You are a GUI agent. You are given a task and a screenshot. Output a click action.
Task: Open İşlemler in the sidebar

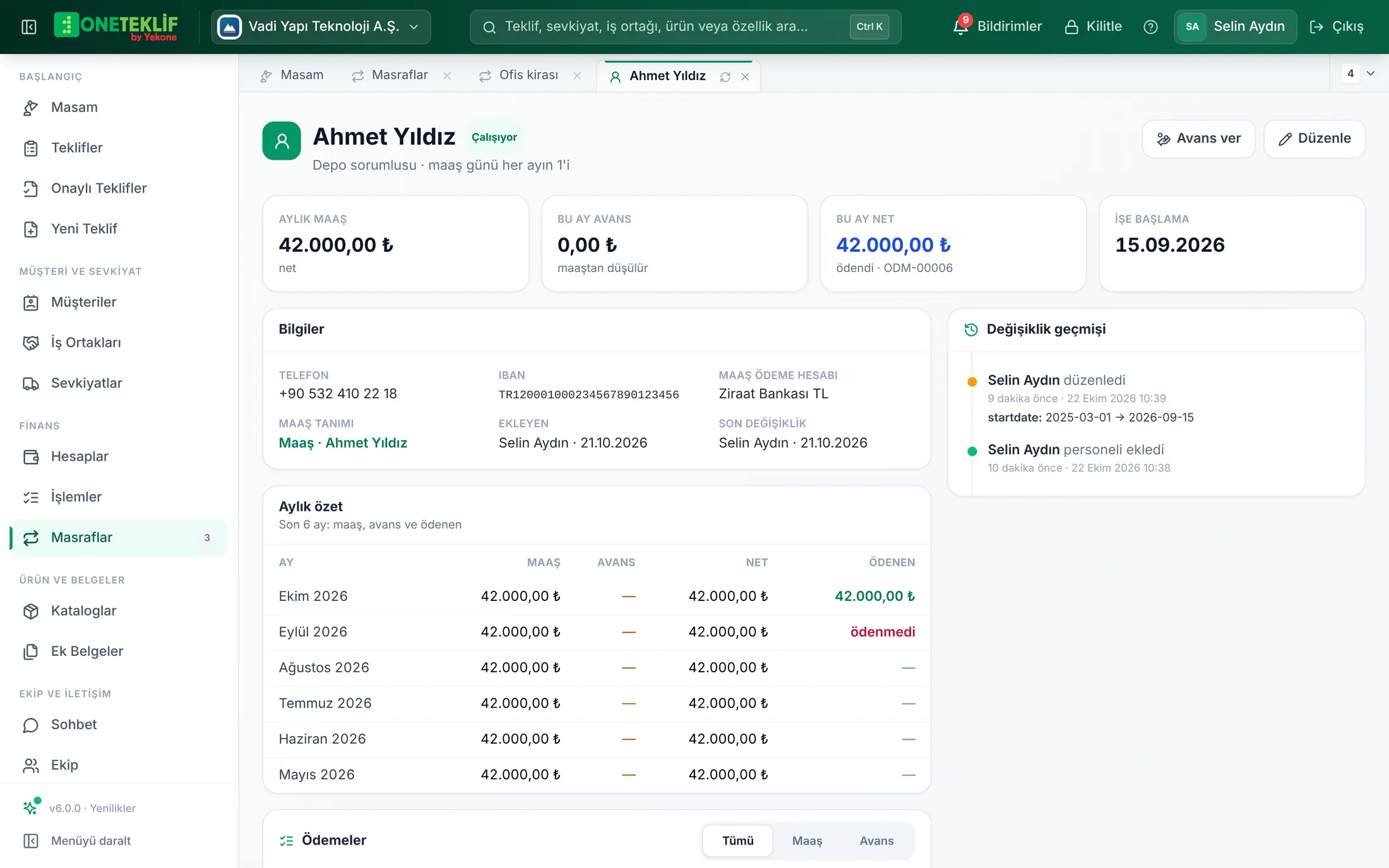coord(119,497)
